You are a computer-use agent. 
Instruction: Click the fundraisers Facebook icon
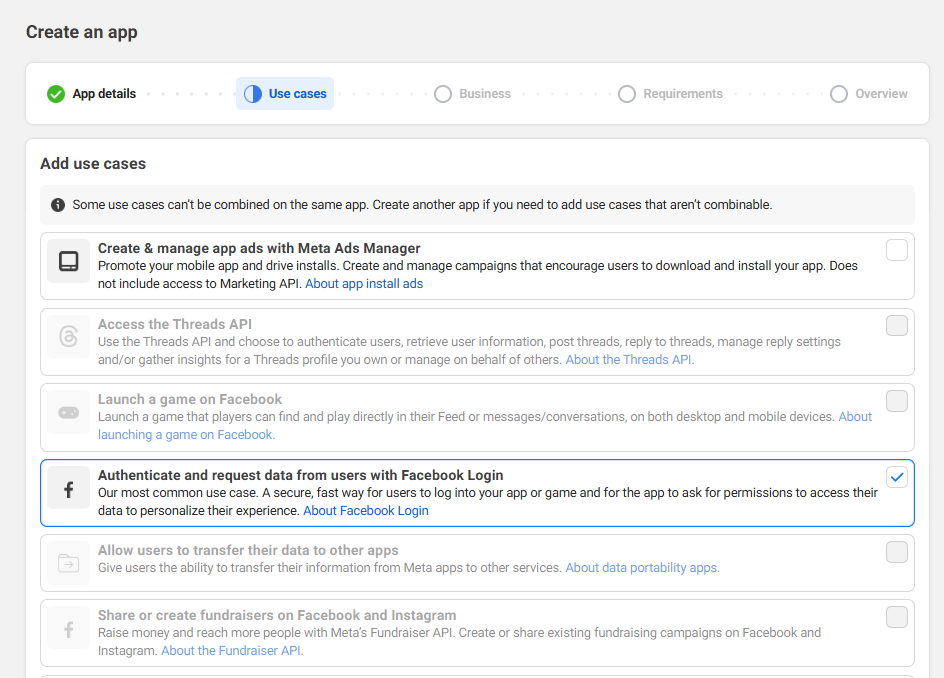pos(68,629)
